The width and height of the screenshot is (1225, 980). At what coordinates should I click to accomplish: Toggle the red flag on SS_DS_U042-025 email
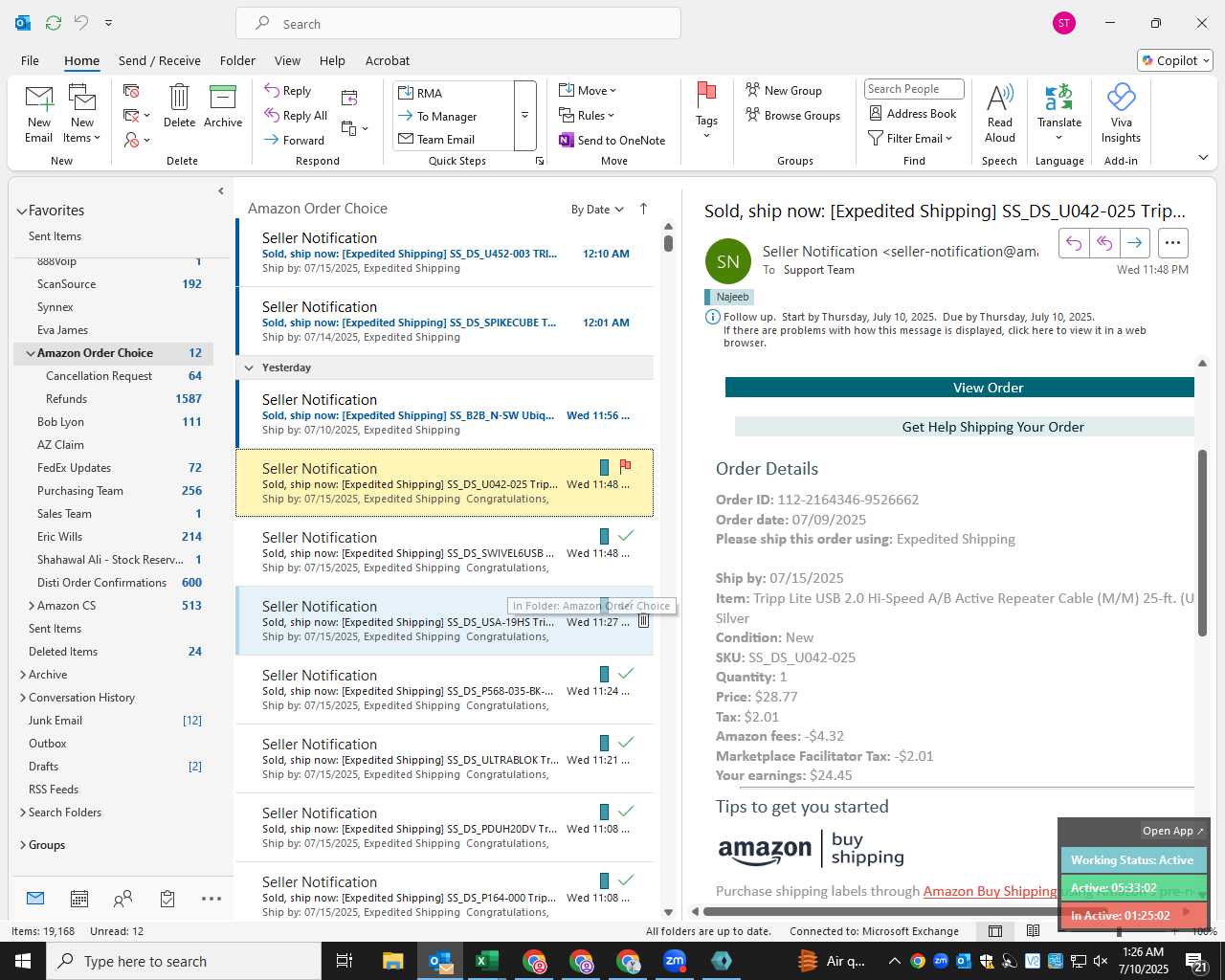click(x=625, y=466)
